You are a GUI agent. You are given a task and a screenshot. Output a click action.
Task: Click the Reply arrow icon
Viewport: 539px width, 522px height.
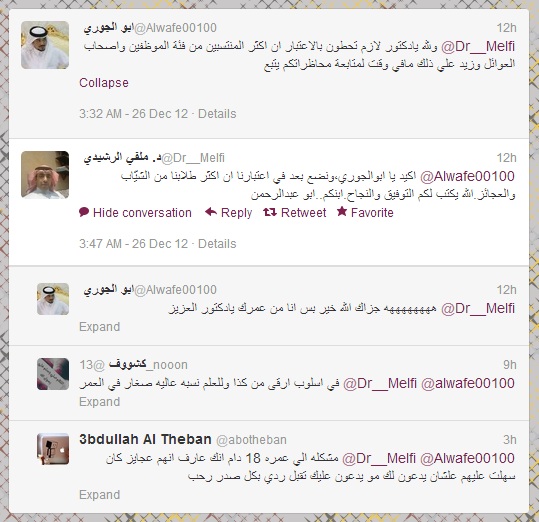[211, 212]
